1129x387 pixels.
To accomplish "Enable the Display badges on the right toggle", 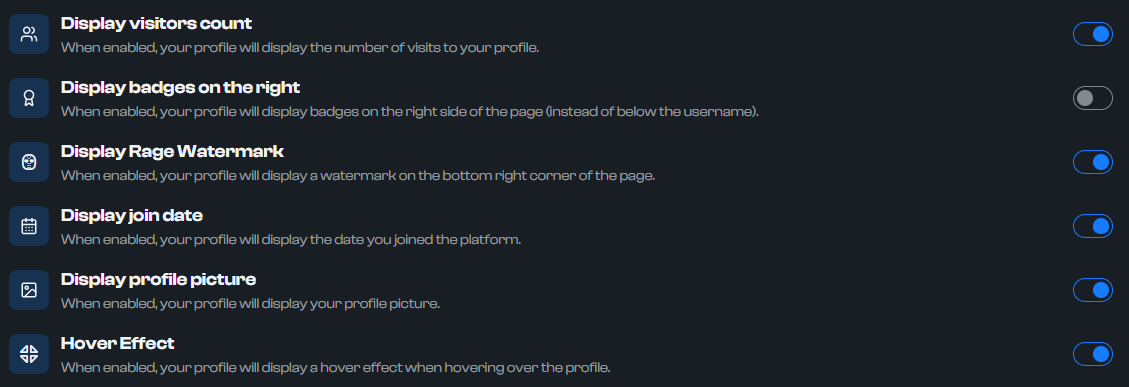I will pos(1092,98).
